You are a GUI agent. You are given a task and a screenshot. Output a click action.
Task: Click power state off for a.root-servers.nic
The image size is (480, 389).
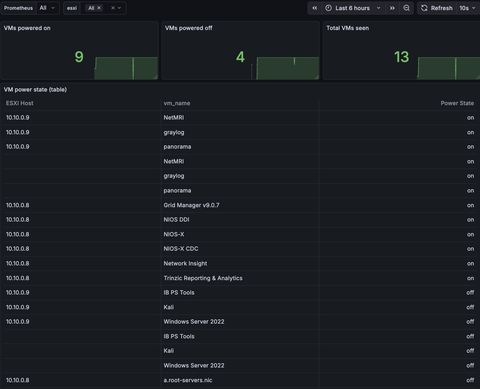pyautogui.click(x=470, y=380)
